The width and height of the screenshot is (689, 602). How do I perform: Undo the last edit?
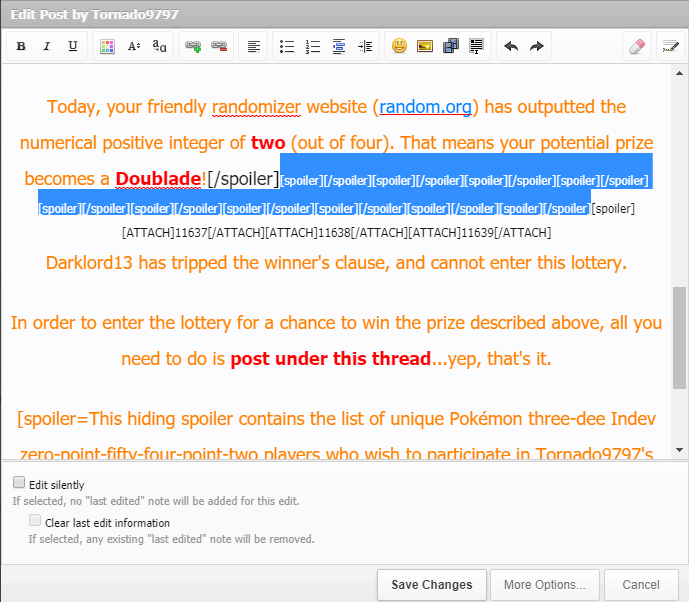coord(511,47)
